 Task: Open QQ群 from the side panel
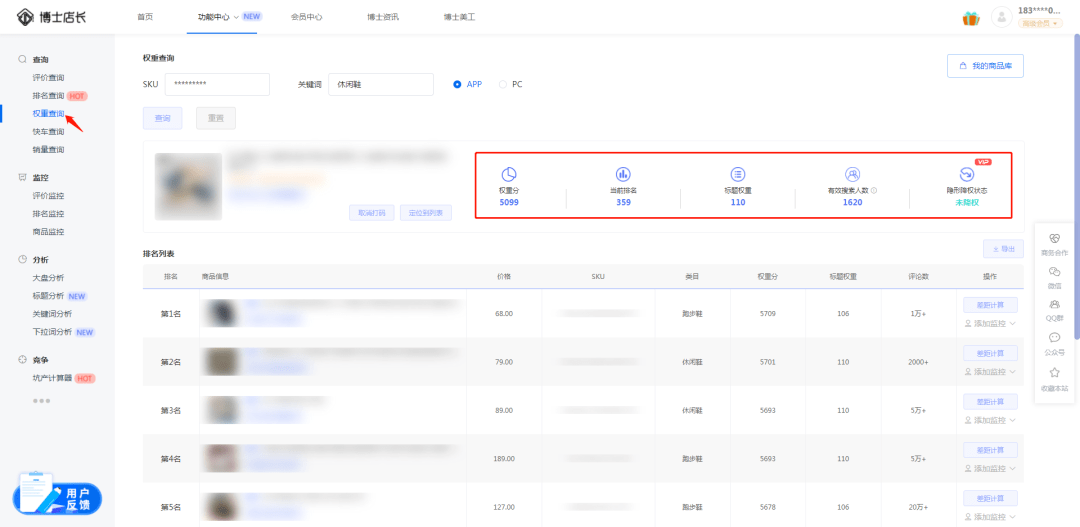[1055, 310]
